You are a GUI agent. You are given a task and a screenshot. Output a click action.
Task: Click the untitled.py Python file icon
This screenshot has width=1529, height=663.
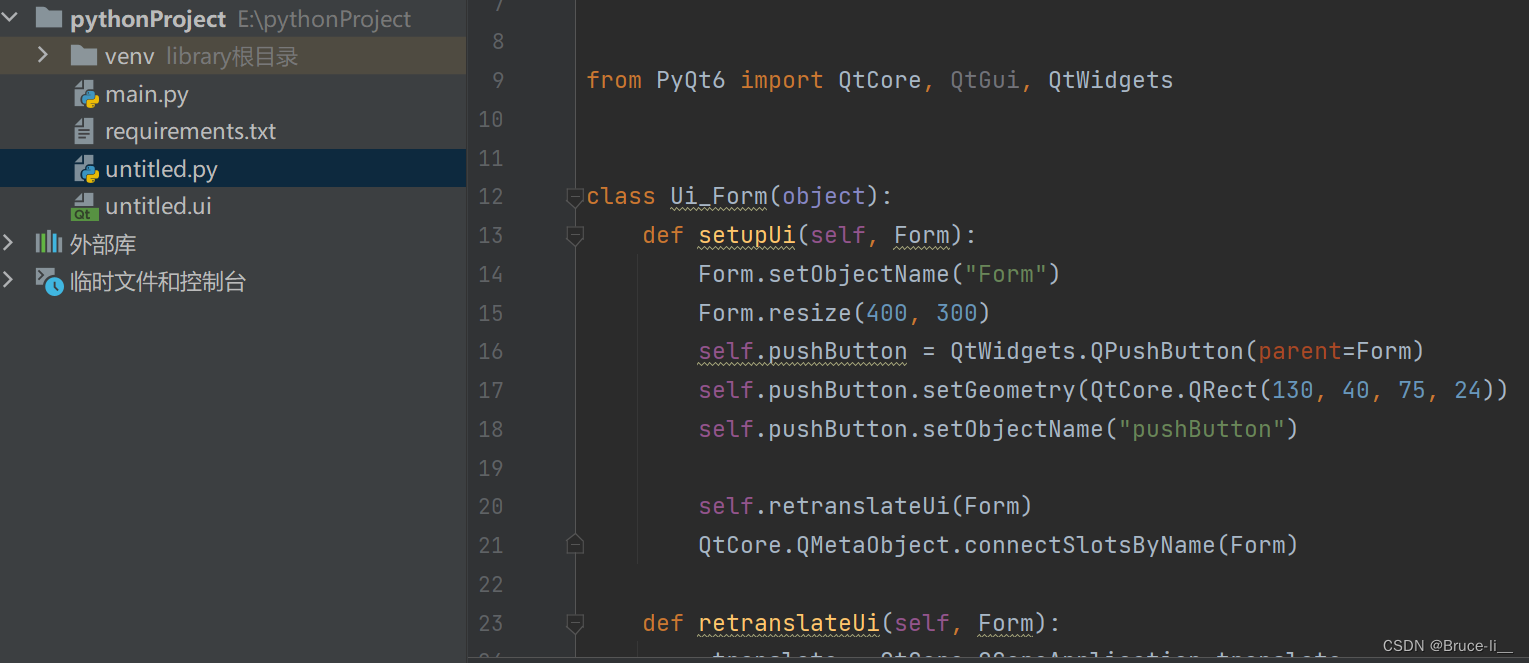(86, 169)
